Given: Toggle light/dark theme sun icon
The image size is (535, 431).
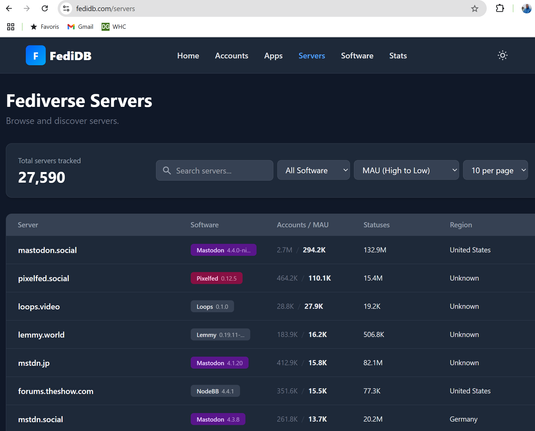Looking at the screenshot, I should [502, 55].
